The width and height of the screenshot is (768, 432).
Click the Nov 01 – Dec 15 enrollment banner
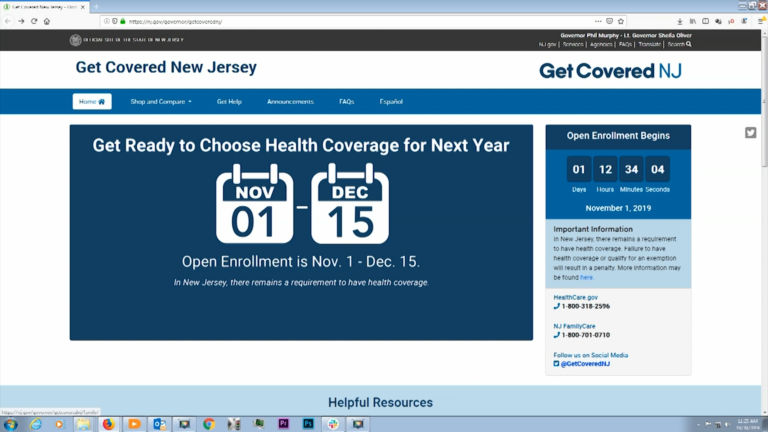(x=301, y=232)
